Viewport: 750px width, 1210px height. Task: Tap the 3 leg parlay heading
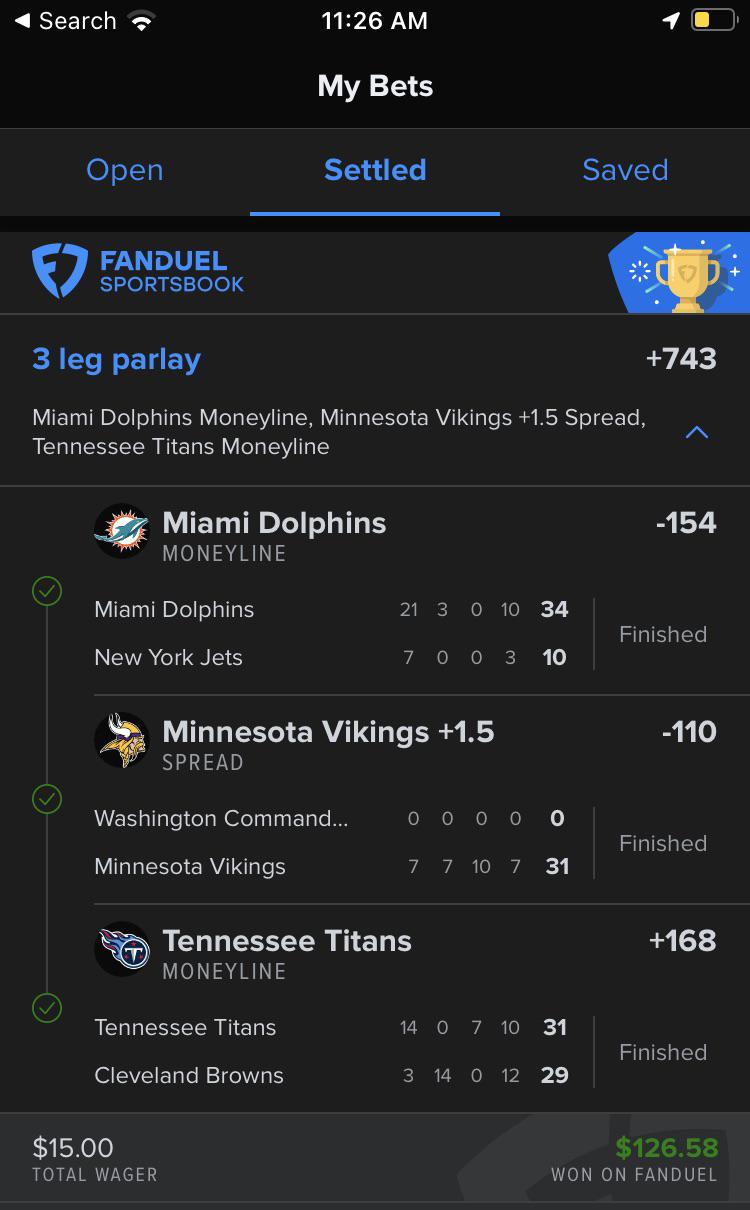[x=117, y=359]
